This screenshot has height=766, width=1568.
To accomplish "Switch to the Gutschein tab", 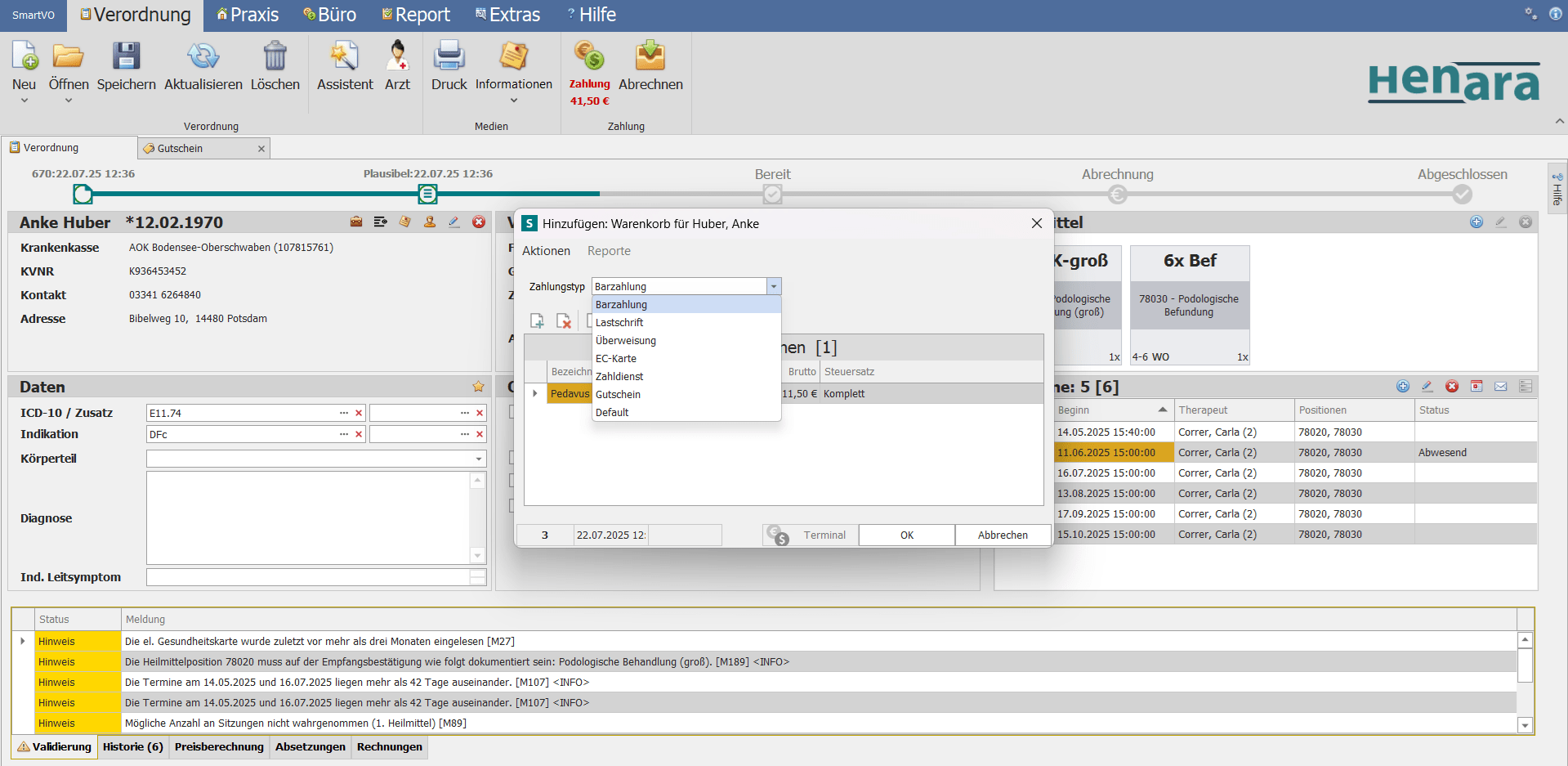I will (x=181, y=148).
